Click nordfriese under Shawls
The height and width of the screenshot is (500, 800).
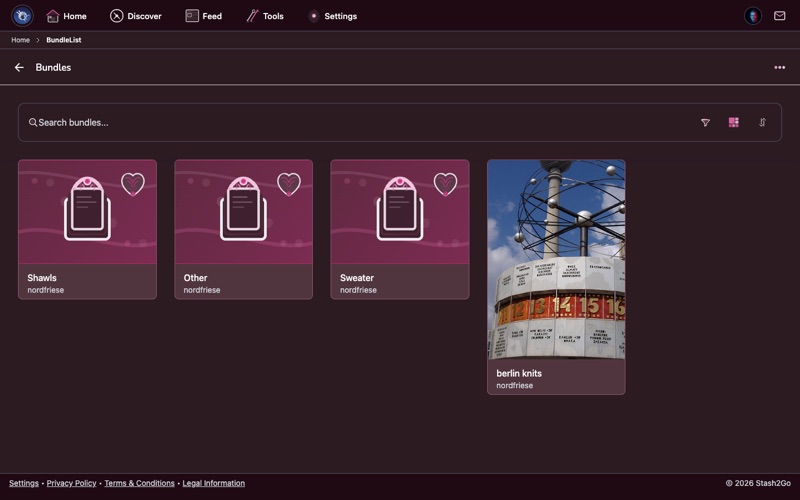point(45,290)
